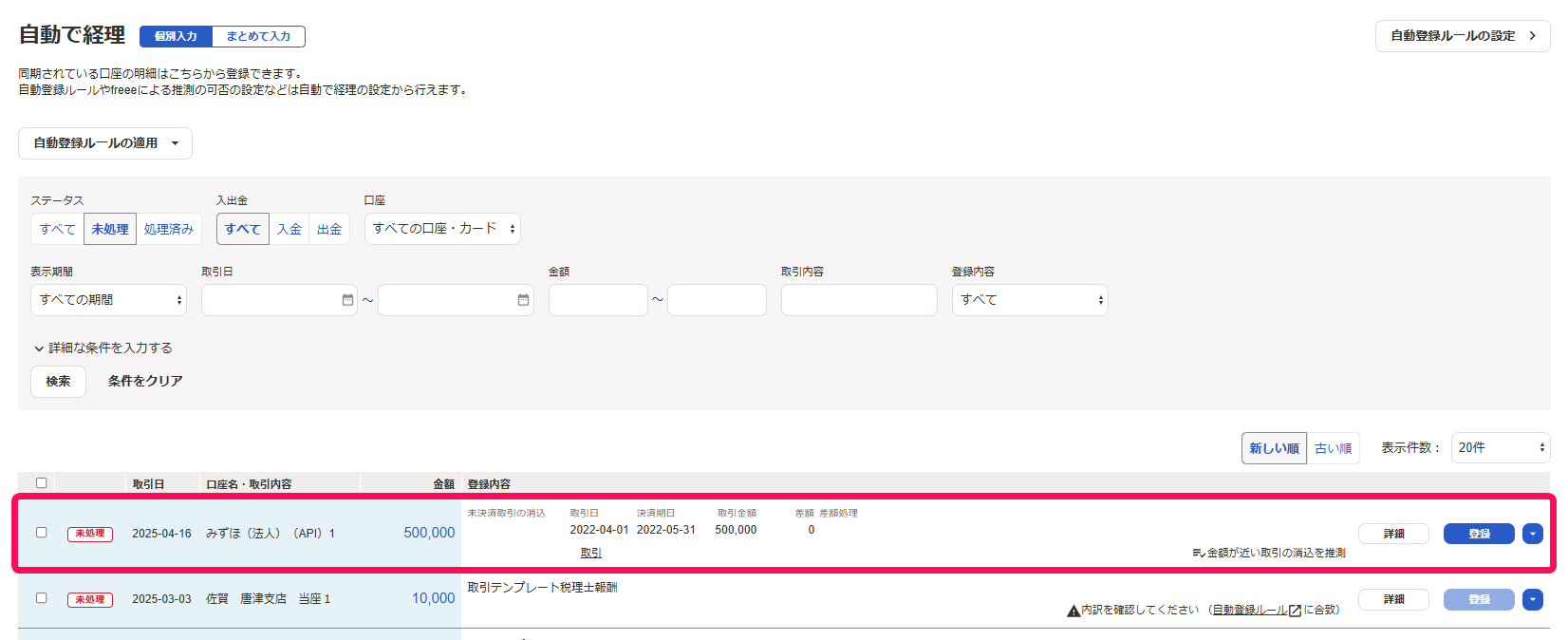Viewport: 1568px width, 640px height.
Task: Click the 検索 button
Action: tap(58, 382)
